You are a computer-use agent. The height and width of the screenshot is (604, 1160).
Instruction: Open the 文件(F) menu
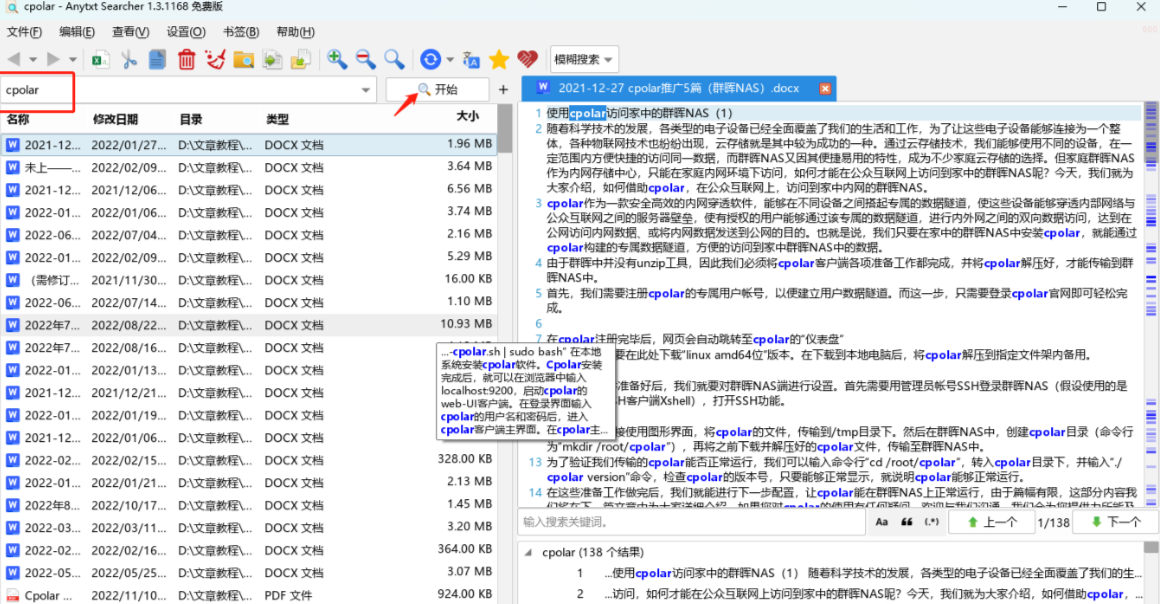pyautogui.click(x=24, y=32)
